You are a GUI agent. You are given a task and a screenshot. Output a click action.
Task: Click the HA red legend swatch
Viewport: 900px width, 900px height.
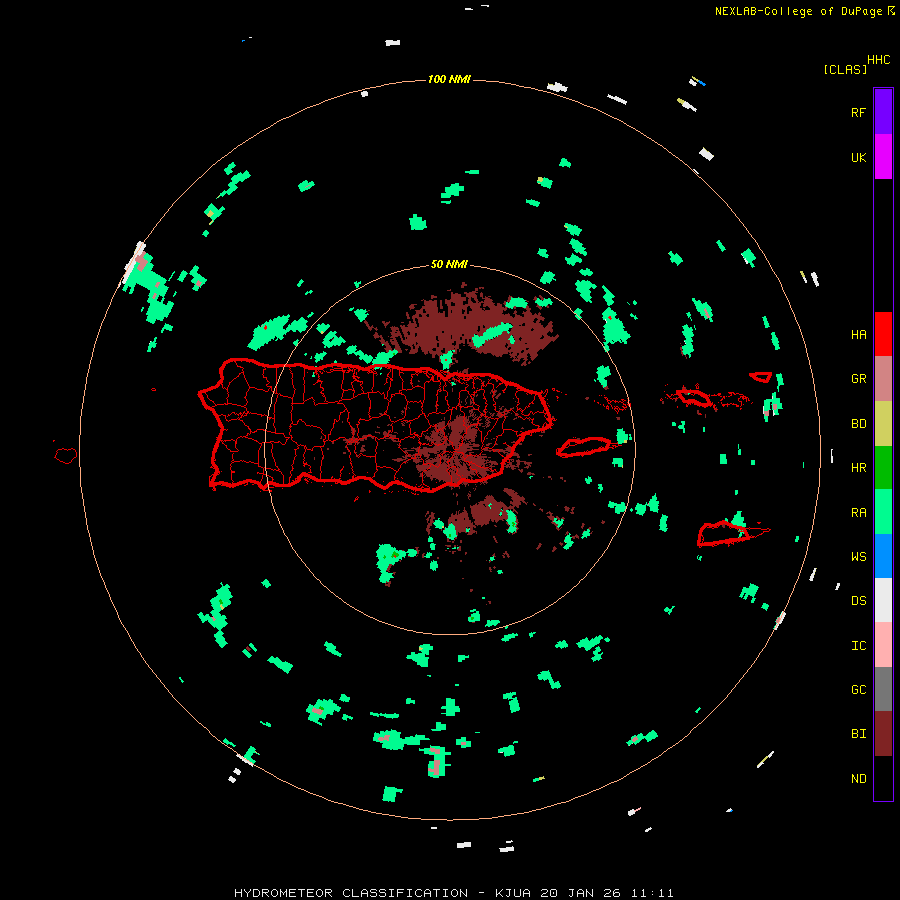[x=883, y=334]
